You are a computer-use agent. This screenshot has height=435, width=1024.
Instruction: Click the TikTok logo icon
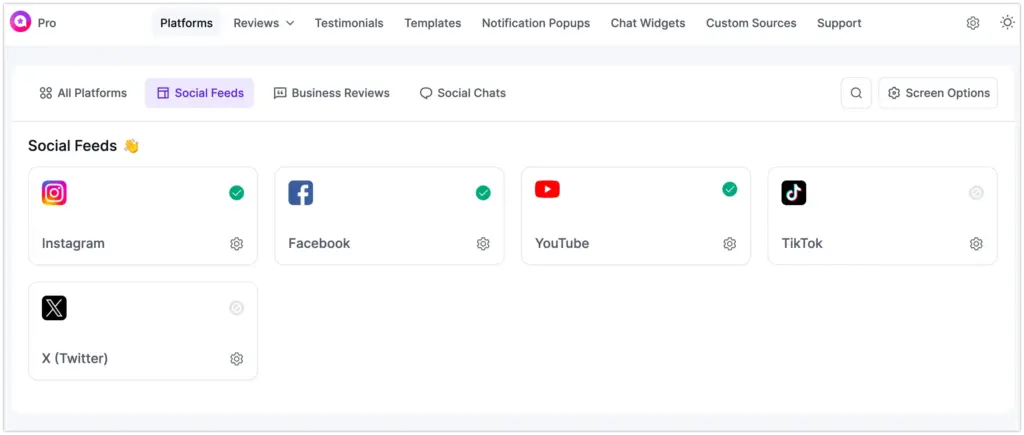point(793,193)
